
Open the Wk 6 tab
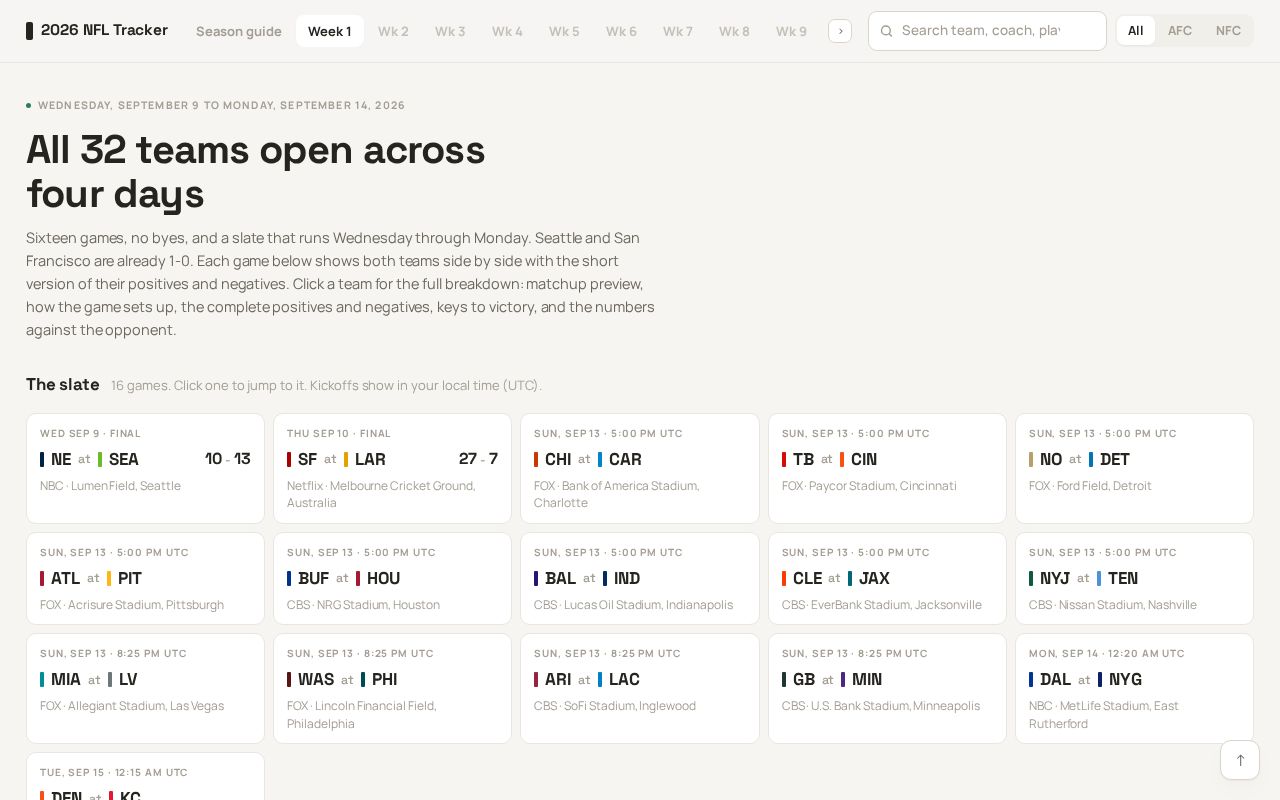[x=621, y=31]
